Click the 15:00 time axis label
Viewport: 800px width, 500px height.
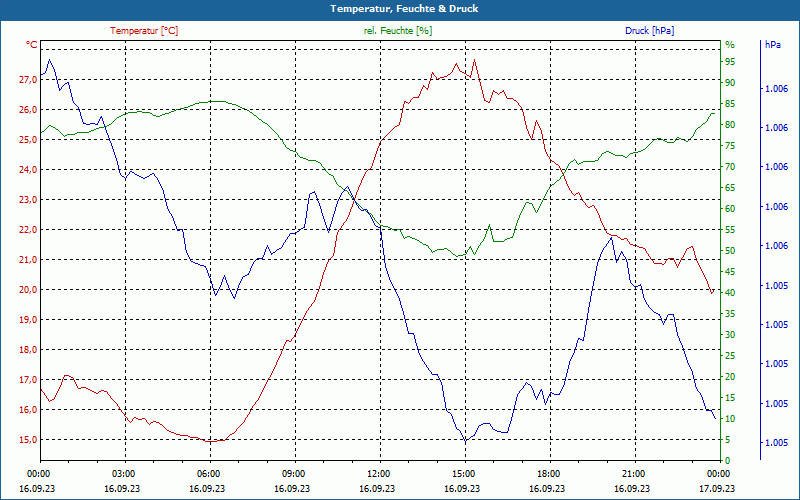click(x=465, y=474)
